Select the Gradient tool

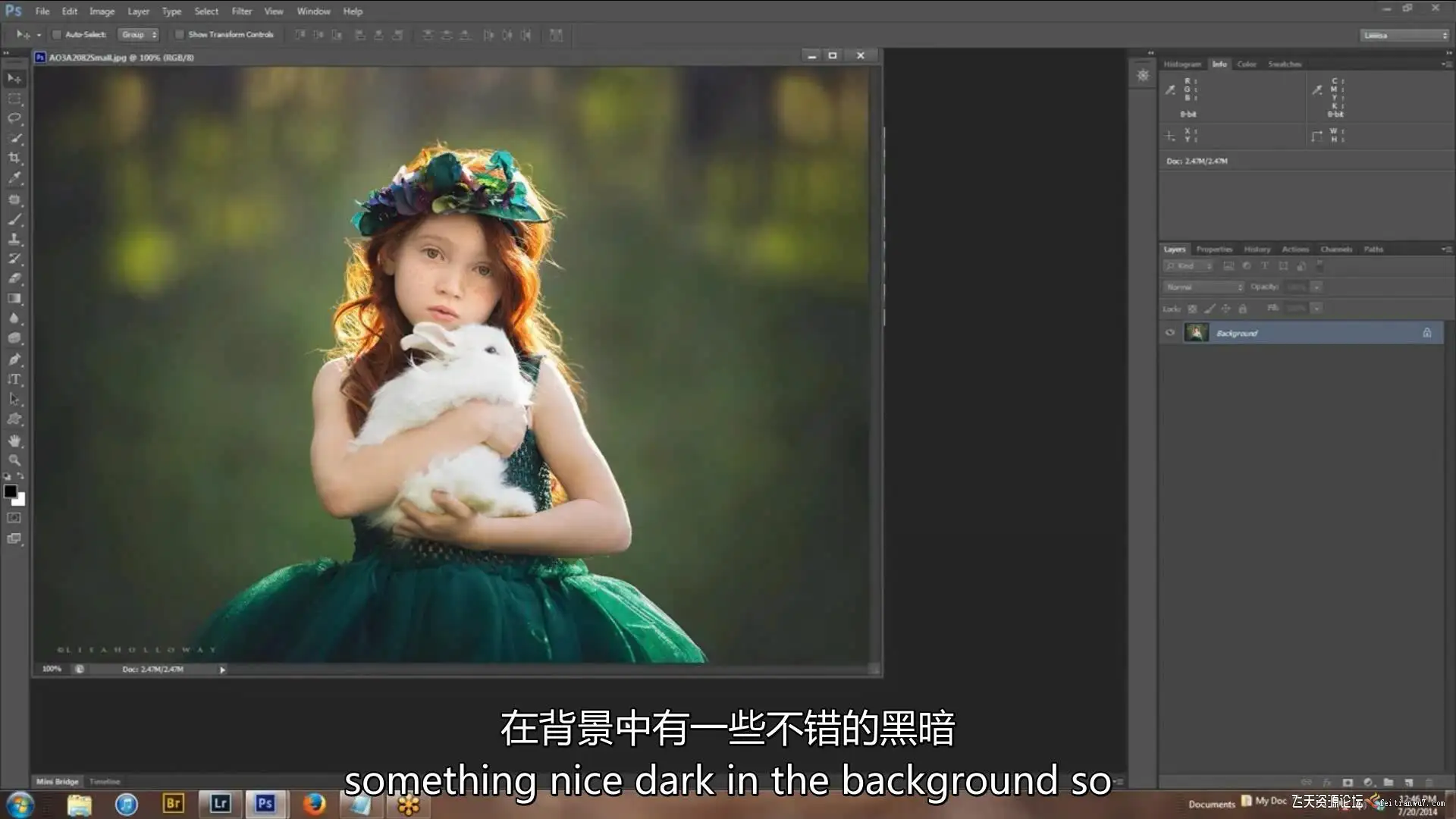(x=14, y=298)
